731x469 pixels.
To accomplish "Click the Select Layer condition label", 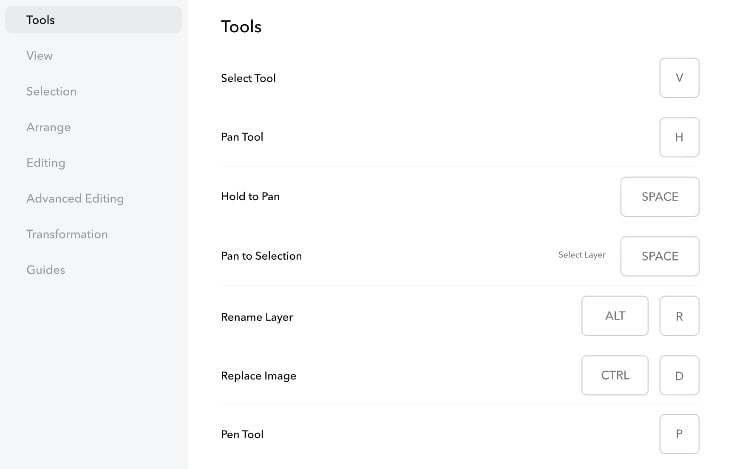I will point(582,256).
